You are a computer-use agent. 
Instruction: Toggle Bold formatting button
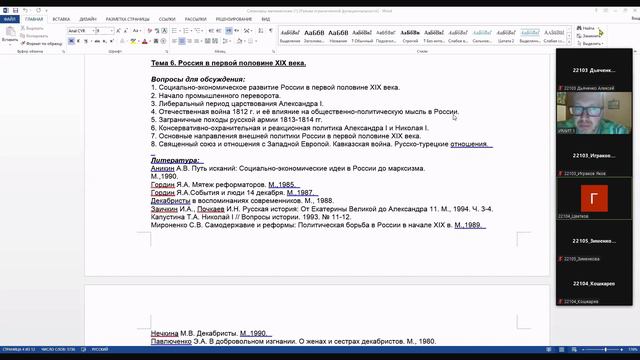pyautogui.click(x=71, y=41)
